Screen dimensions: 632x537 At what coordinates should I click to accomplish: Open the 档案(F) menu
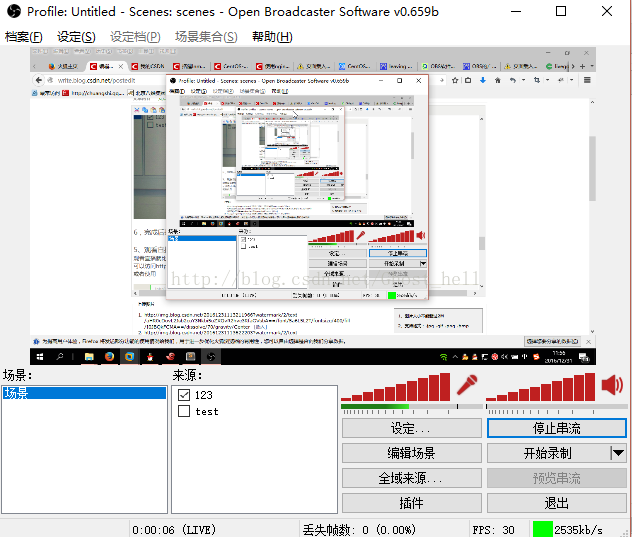tap(23, 37)
